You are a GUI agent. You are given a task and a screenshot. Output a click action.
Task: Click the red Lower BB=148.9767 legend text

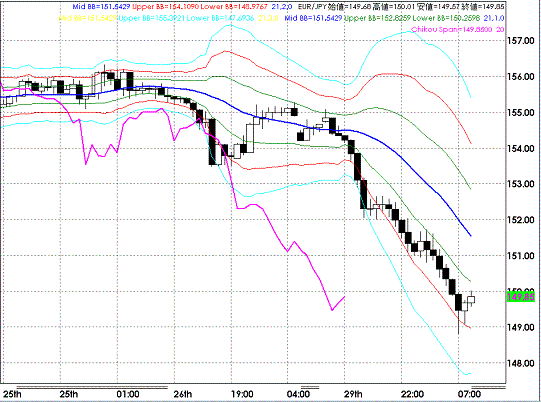(234, 7)
